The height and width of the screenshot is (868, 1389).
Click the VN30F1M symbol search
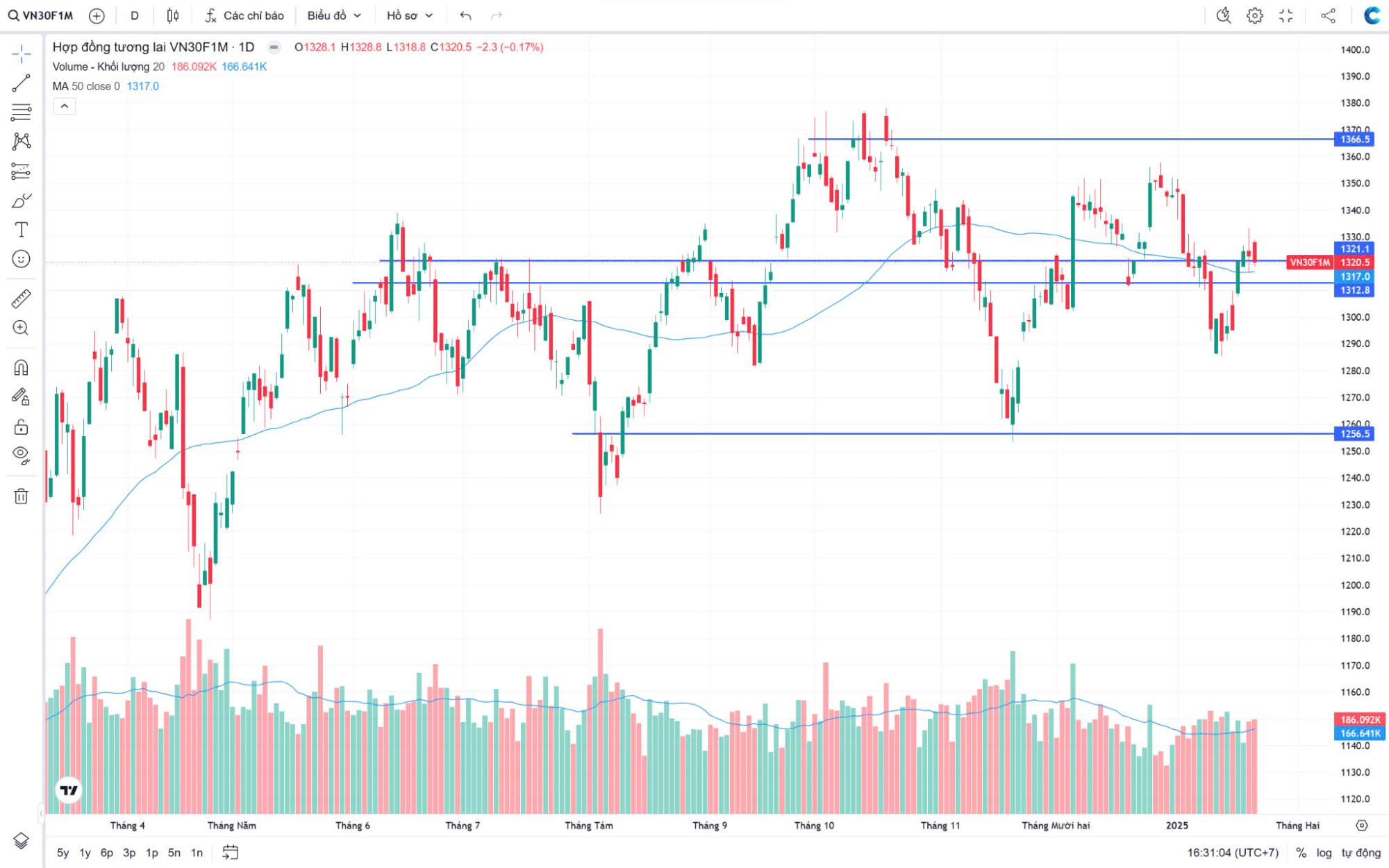pos(40,15)
